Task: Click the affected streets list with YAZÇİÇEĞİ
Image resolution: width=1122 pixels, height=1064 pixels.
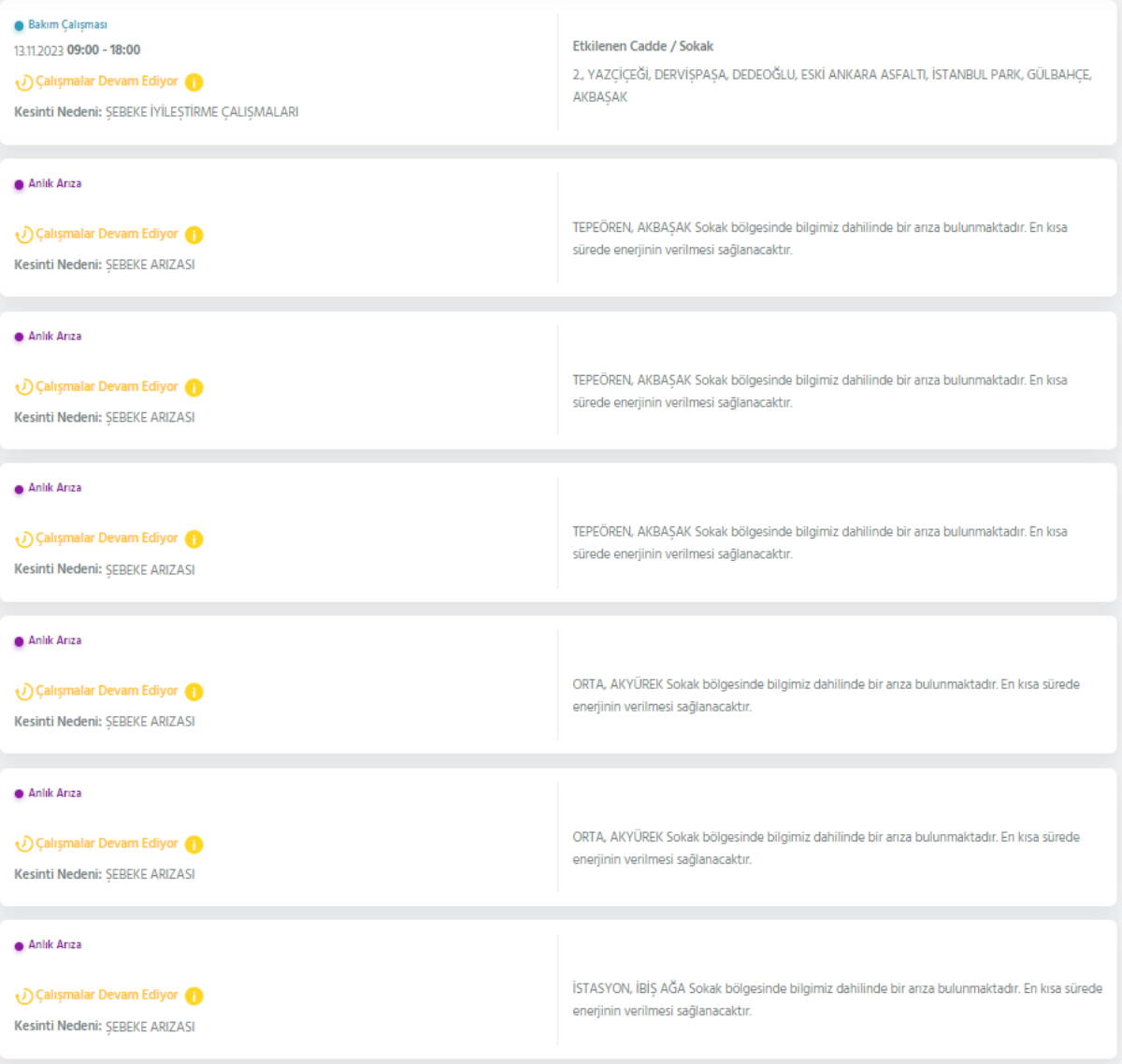Action: (x=830, y=85)
